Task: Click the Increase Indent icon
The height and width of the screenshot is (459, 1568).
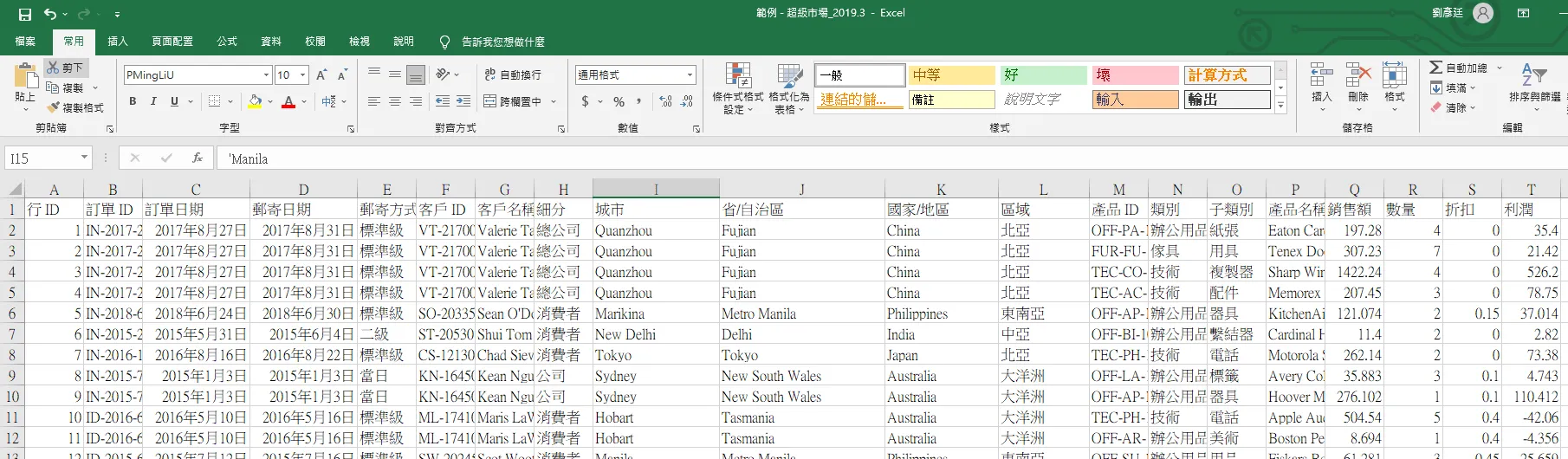Action: point(463,101)
